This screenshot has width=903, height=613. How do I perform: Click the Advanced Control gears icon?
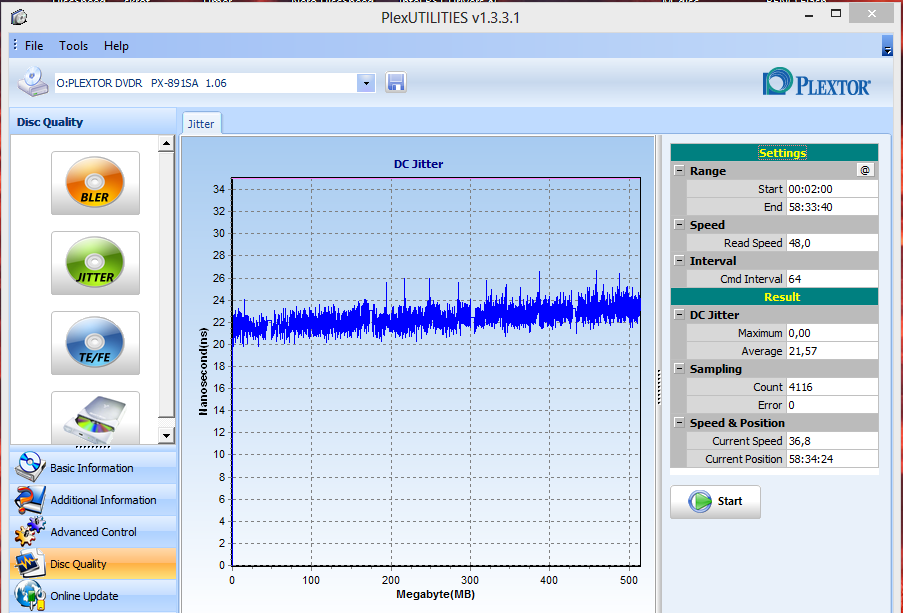click(x=30, y=531)
